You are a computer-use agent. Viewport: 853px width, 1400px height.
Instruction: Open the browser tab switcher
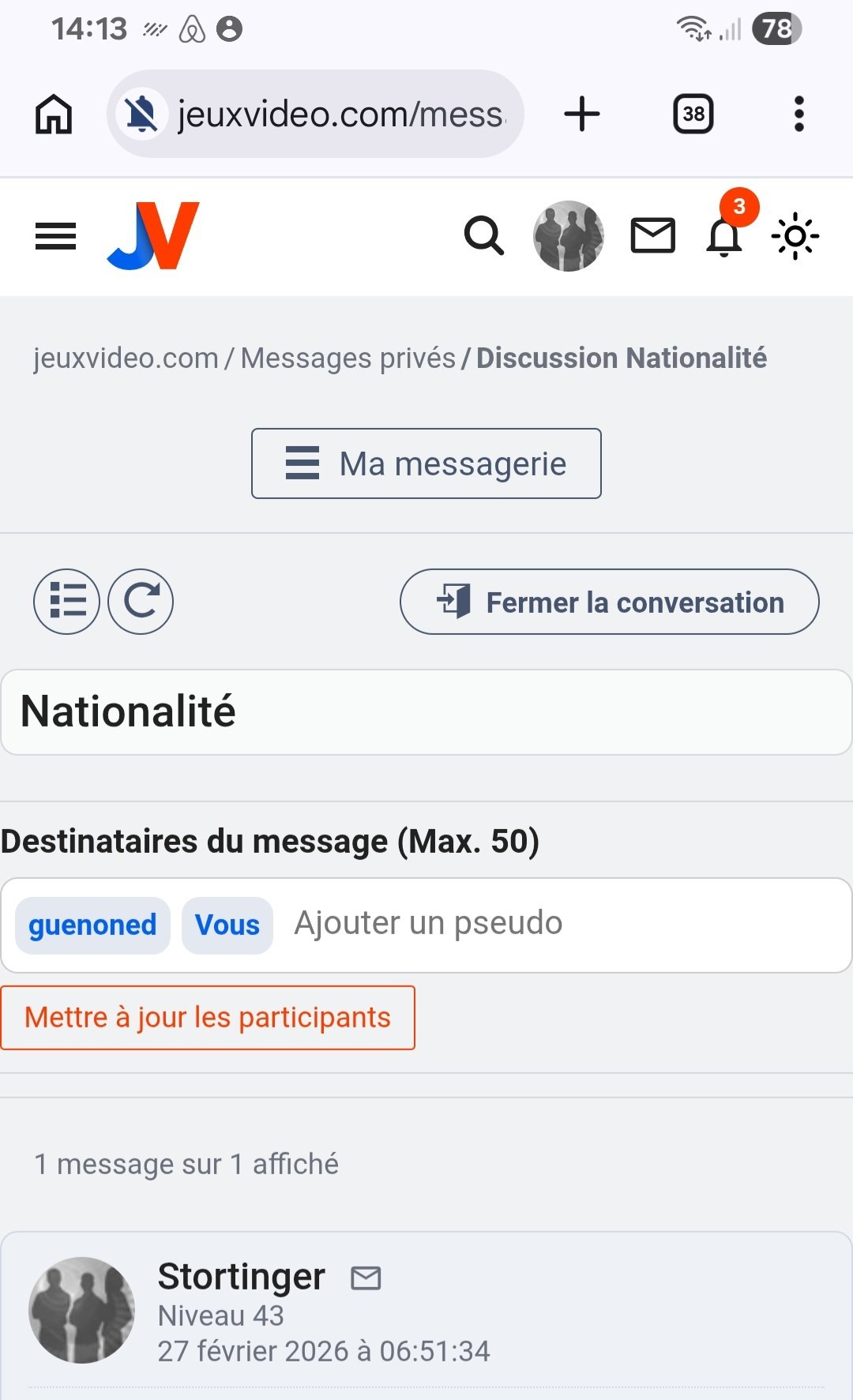point(693,114)
